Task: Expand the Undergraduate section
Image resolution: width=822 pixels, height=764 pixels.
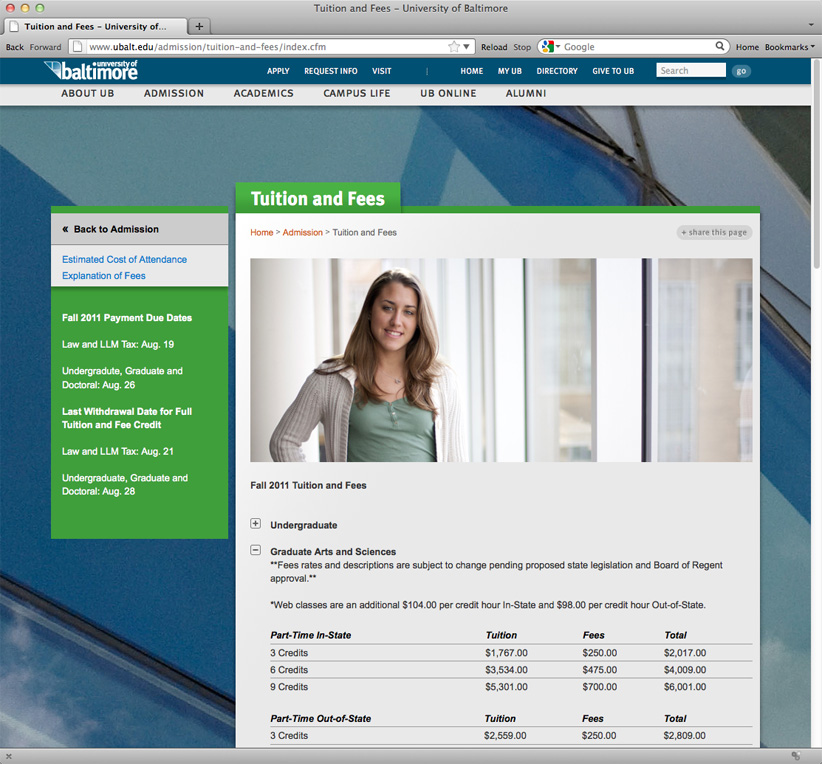Action: pyautogui.click(x=255, y=523)
